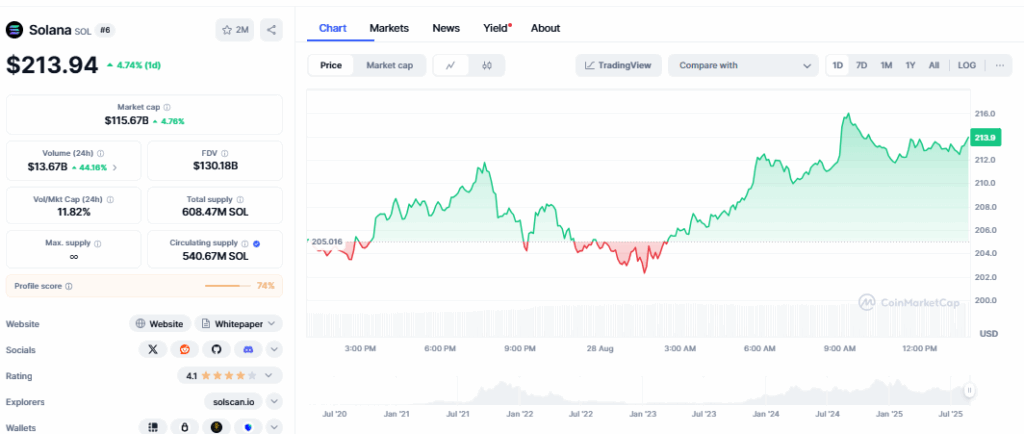Expand more Explorers chevron

[275, 401]
